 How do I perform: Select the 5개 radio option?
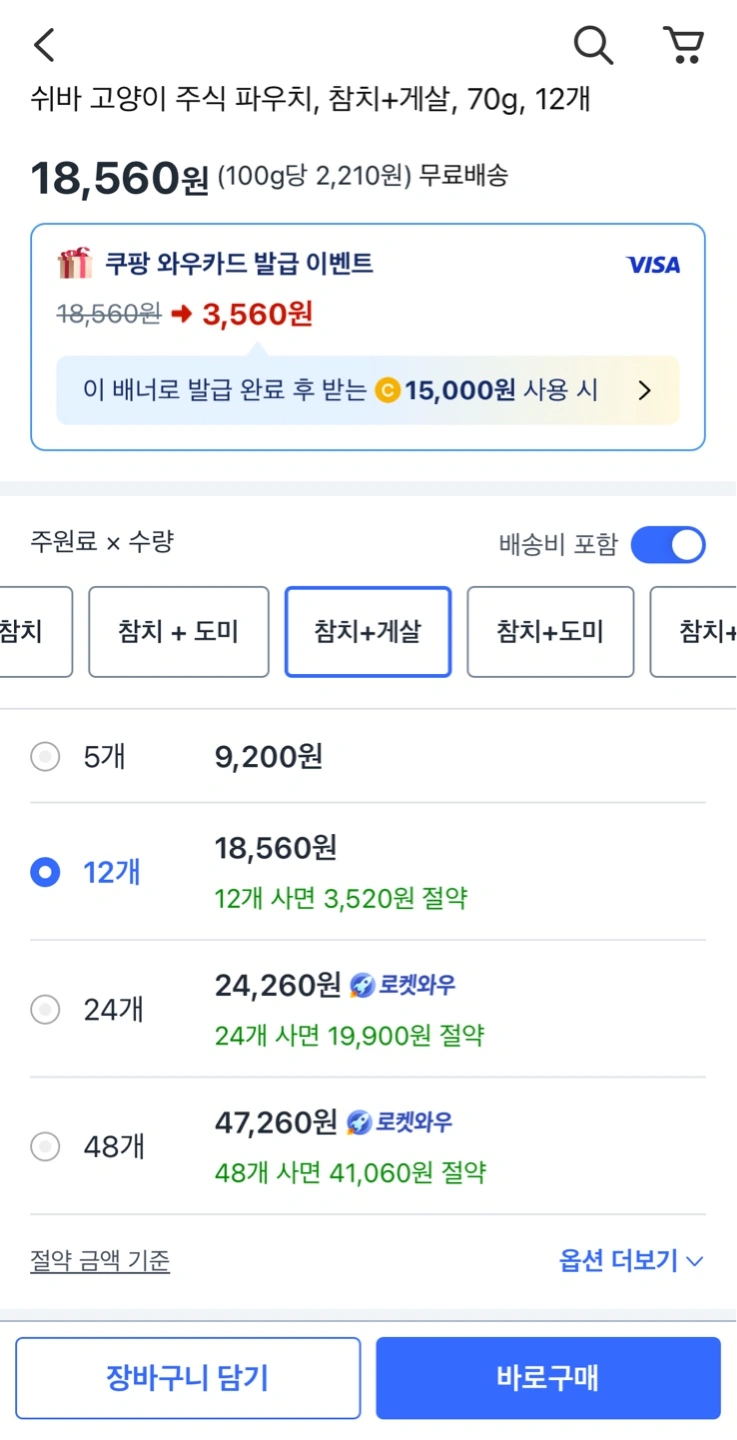(x=45, y=757)
